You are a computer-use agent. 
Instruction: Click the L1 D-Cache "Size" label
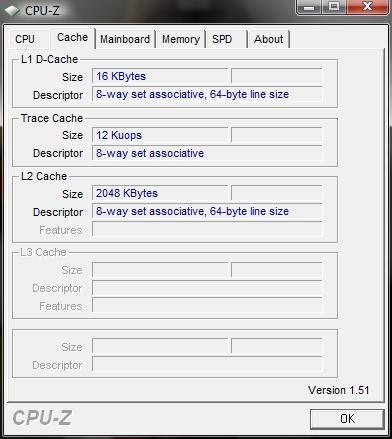click(x=72, y=77)
